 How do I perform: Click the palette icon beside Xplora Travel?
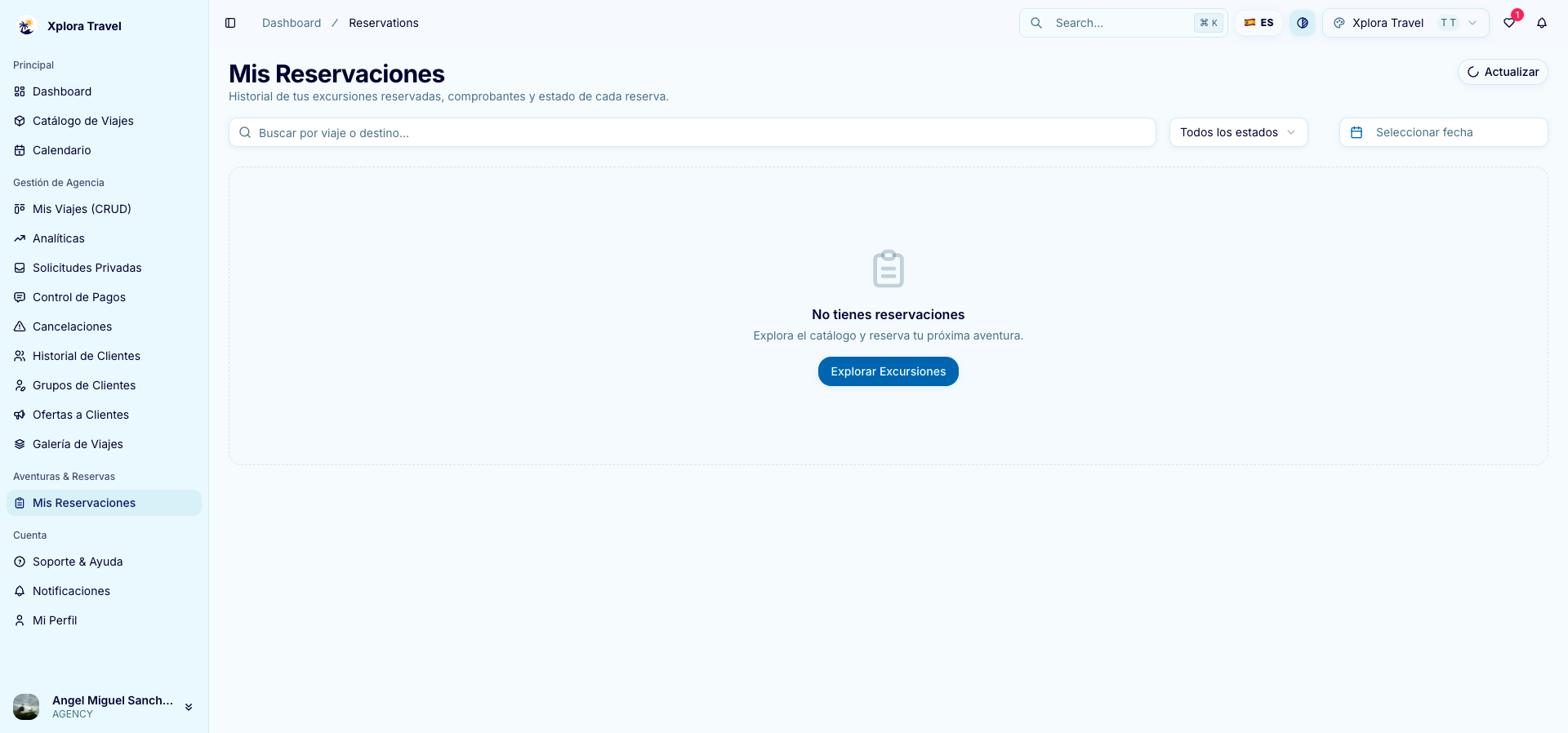1339,23
